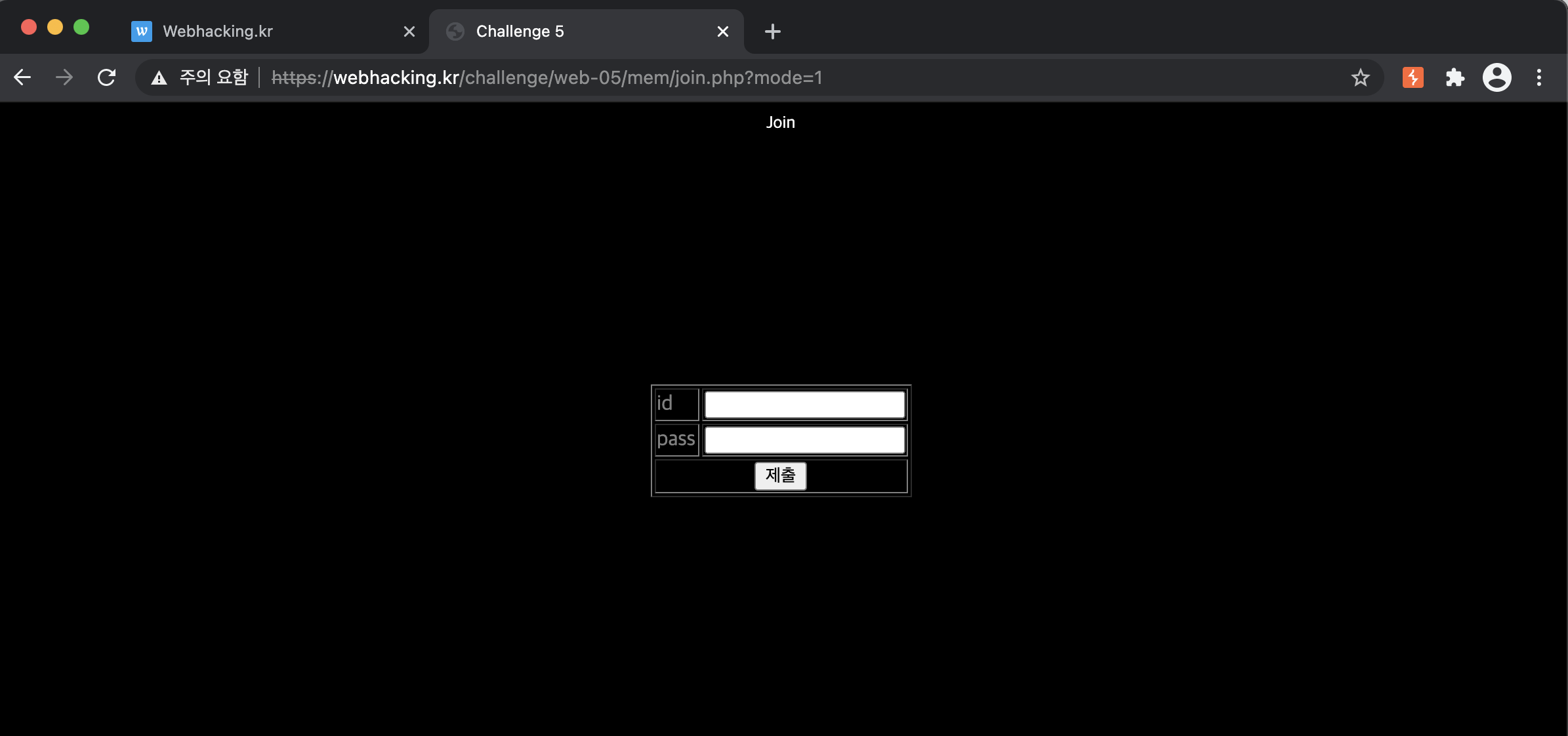Open the orange lightning extension icon

point(1413,77)
